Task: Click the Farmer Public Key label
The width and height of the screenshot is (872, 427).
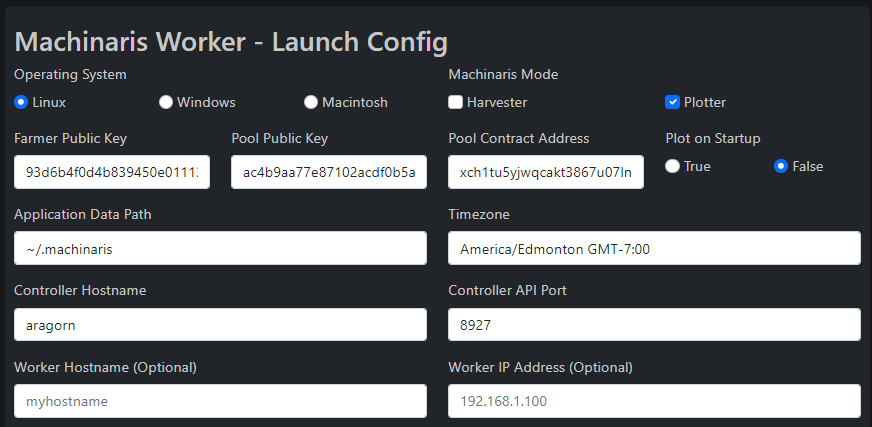Action: point(71,138)
